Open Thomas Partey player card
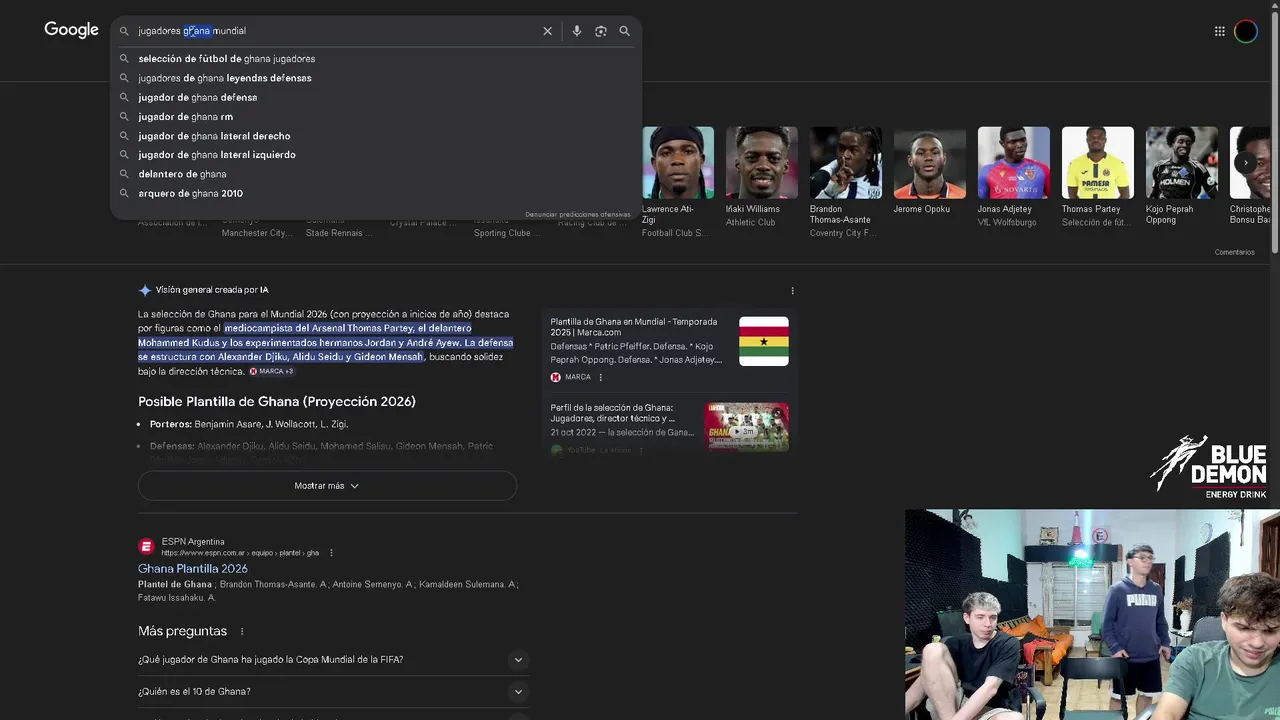 click(1098, 177)
